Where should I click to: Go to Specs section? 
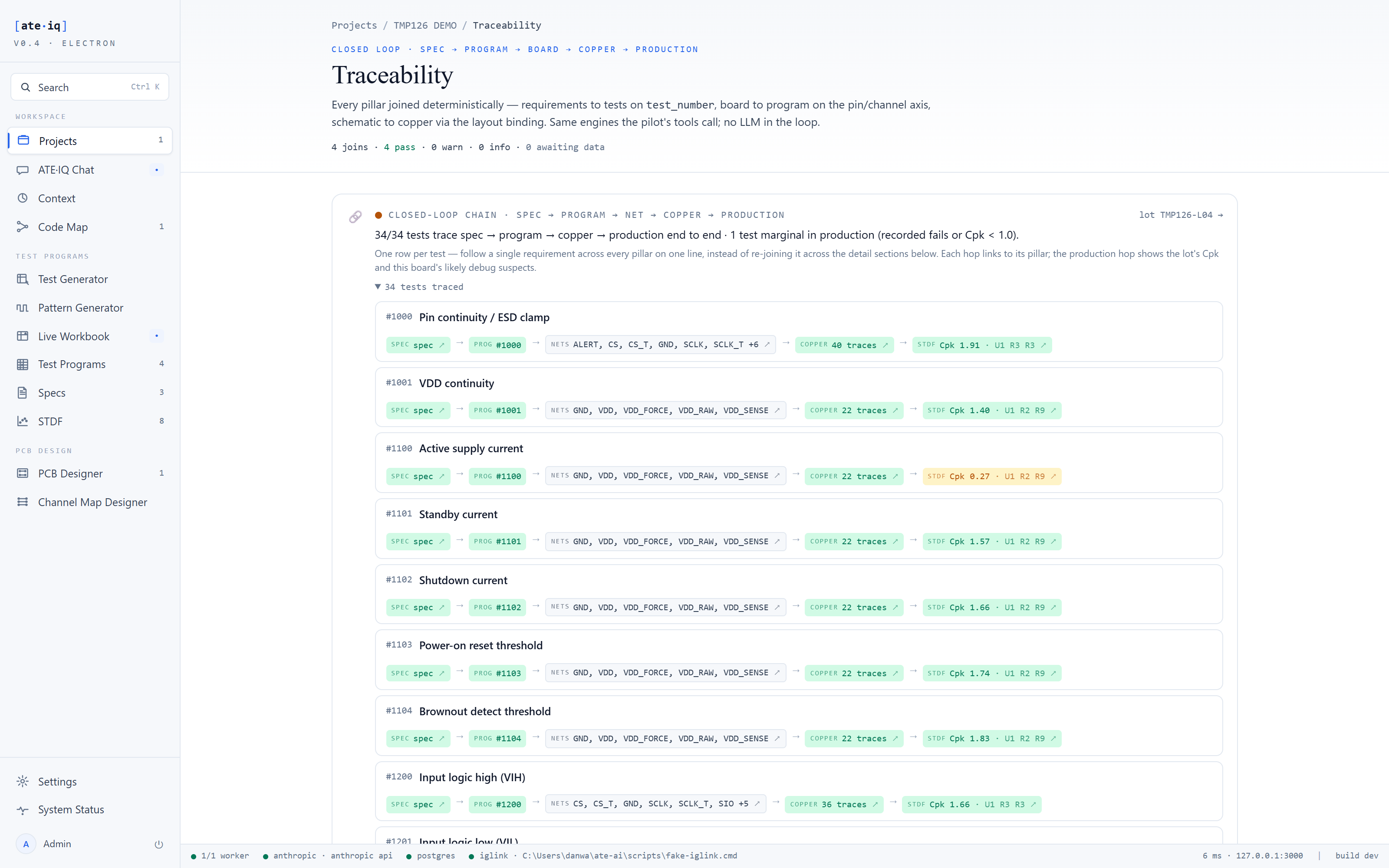pos(90,393)
